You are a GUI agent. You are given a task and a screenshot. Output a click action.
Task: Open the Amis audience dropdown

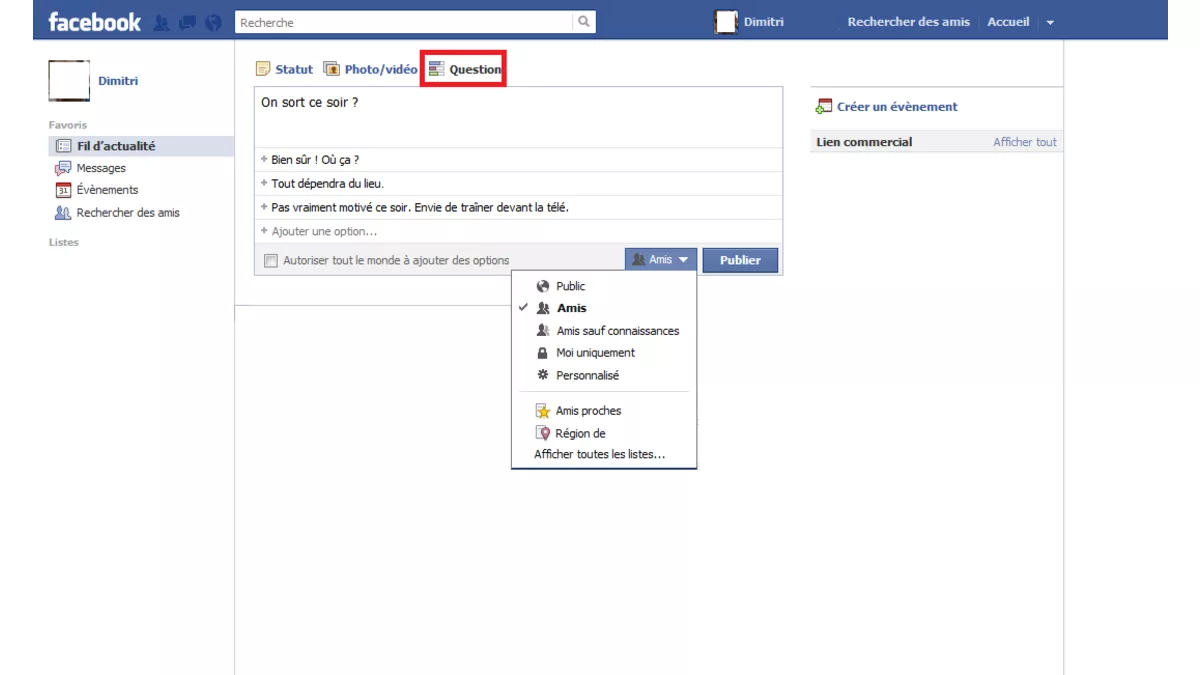coord(660,260)
